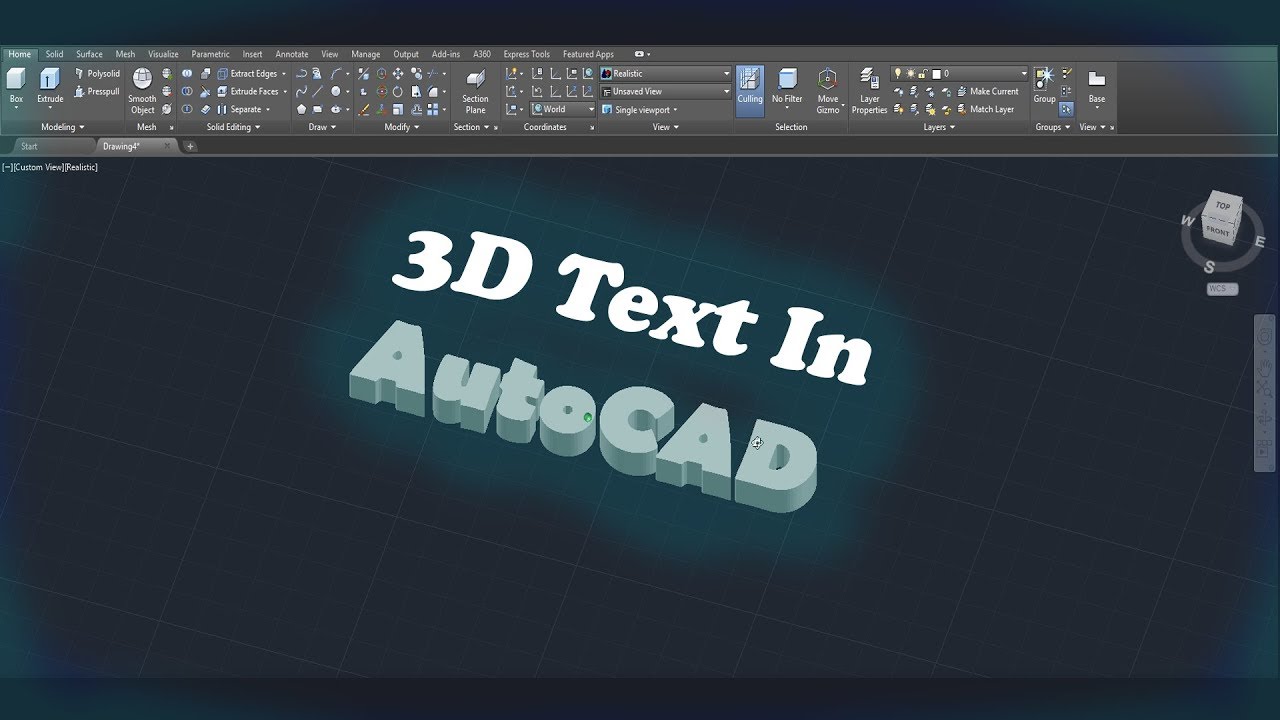Toggle the layer lock padlock icon
This screenshot has width=1280, height=720.
pos(923,74)
